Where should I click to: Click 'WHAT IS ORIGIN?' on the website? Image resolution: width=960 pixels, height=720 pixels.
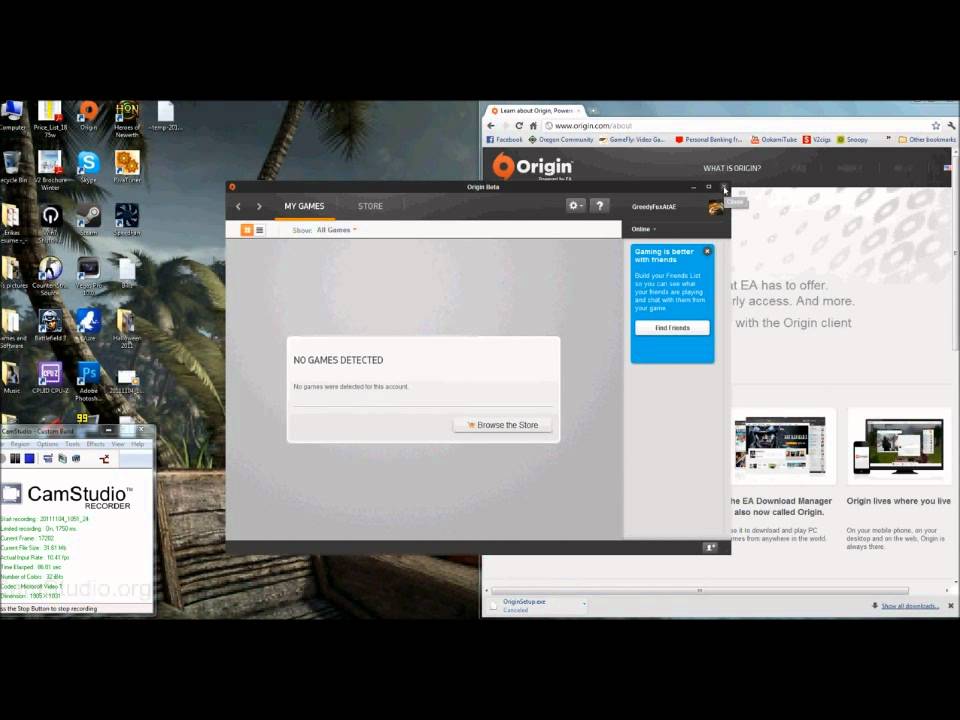(732, 168)
